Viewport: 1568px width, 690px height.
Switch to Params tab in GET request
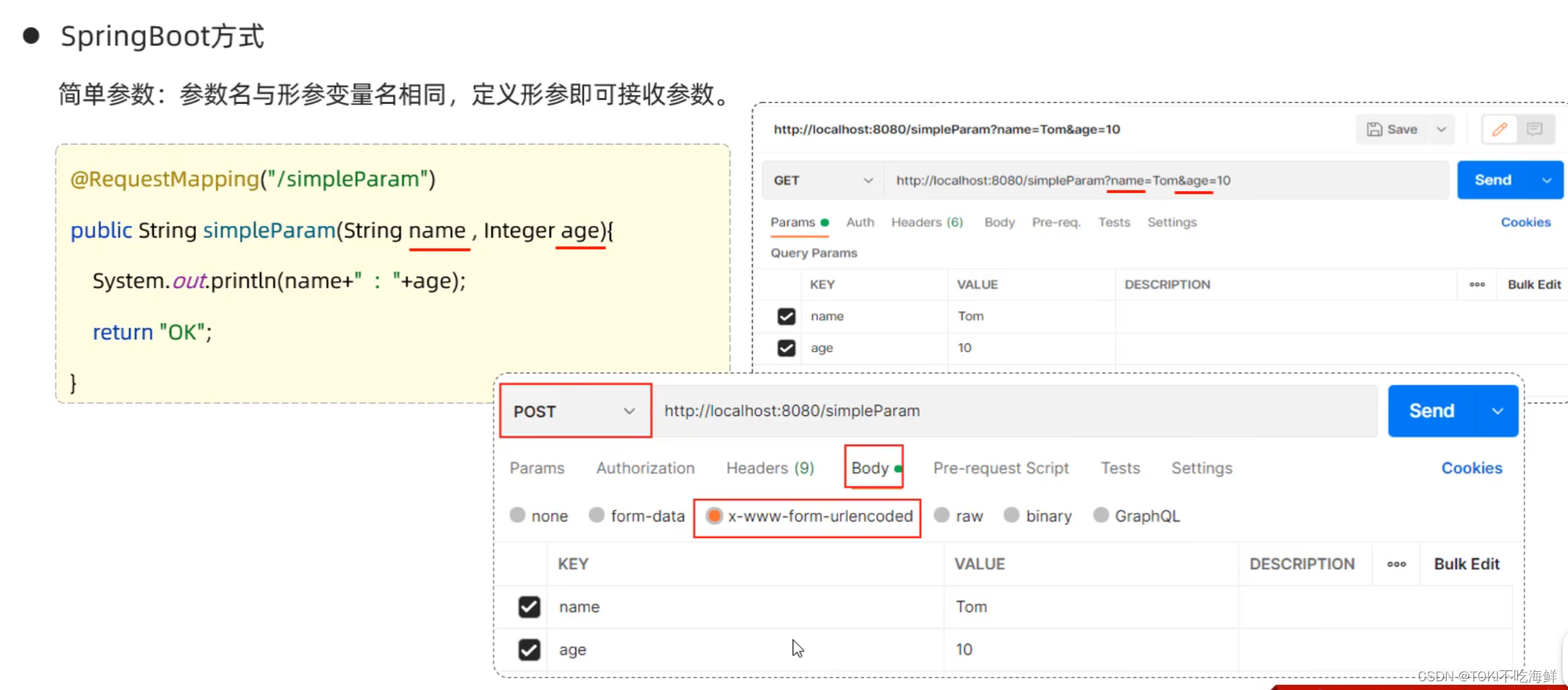click(x=799, y=222)
